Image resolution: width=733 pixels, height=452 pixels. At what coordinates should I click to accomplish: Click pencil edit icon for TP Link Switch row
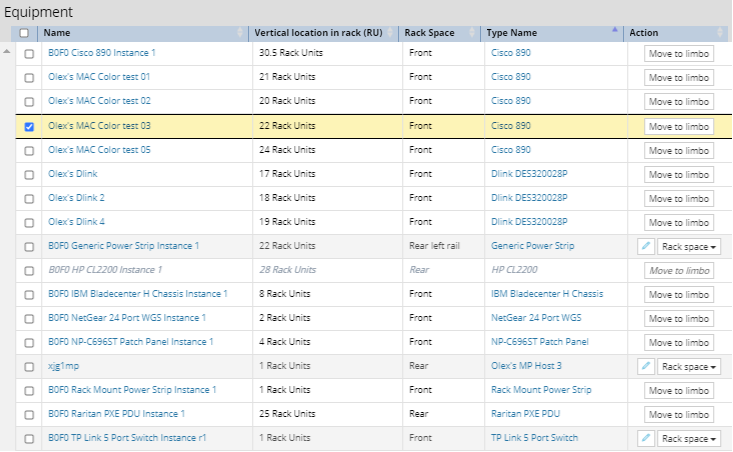pos(646,438)
